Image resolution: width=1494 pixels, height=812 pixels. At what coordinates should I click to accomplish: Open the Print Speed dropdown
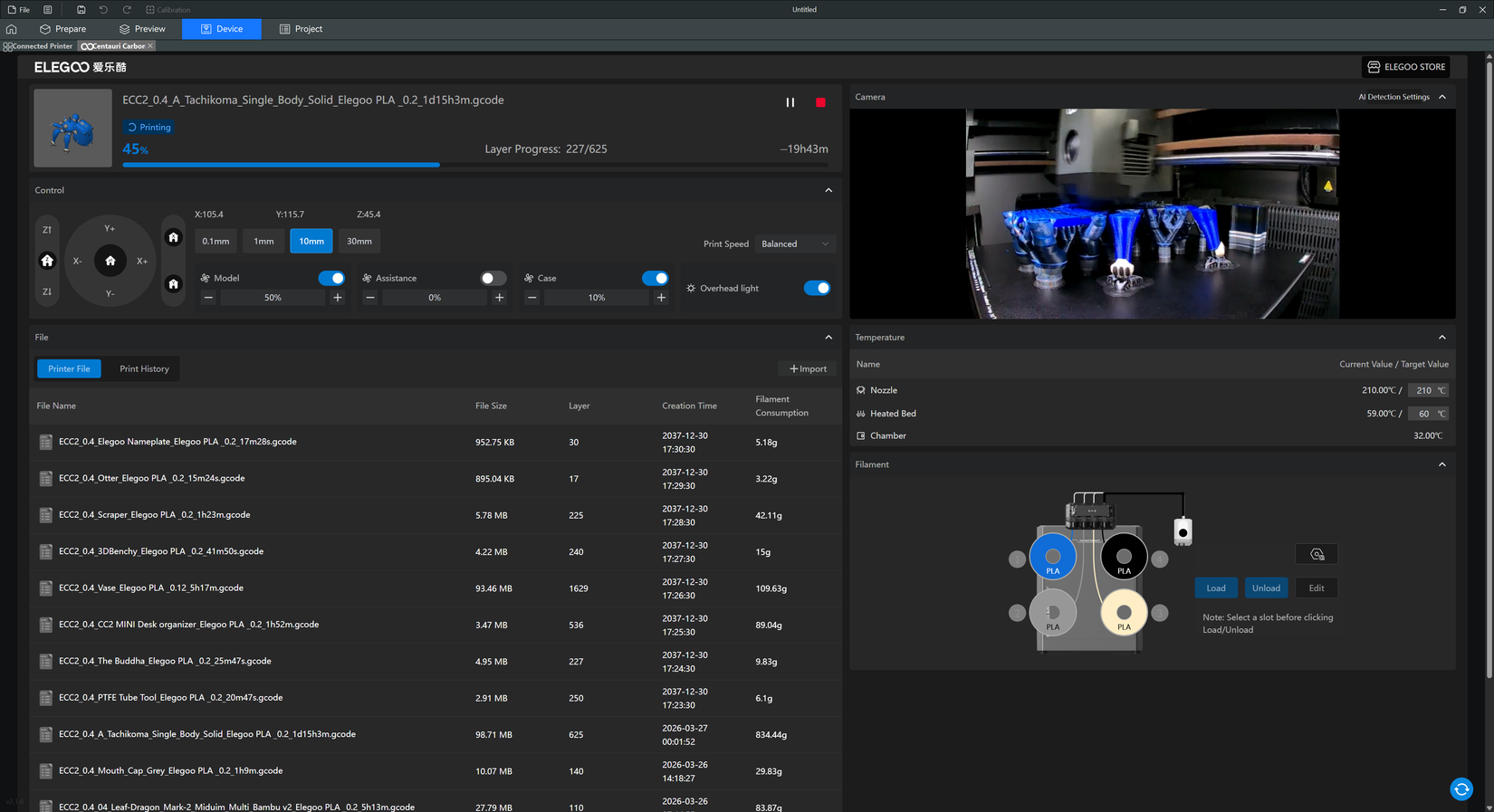(794, 244)
